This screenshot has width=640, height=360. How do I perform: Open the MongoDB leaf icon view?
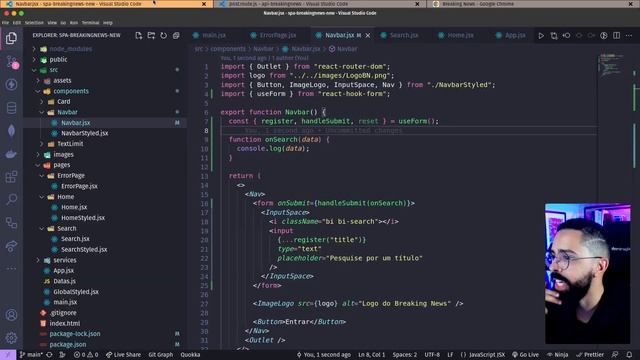11,131
